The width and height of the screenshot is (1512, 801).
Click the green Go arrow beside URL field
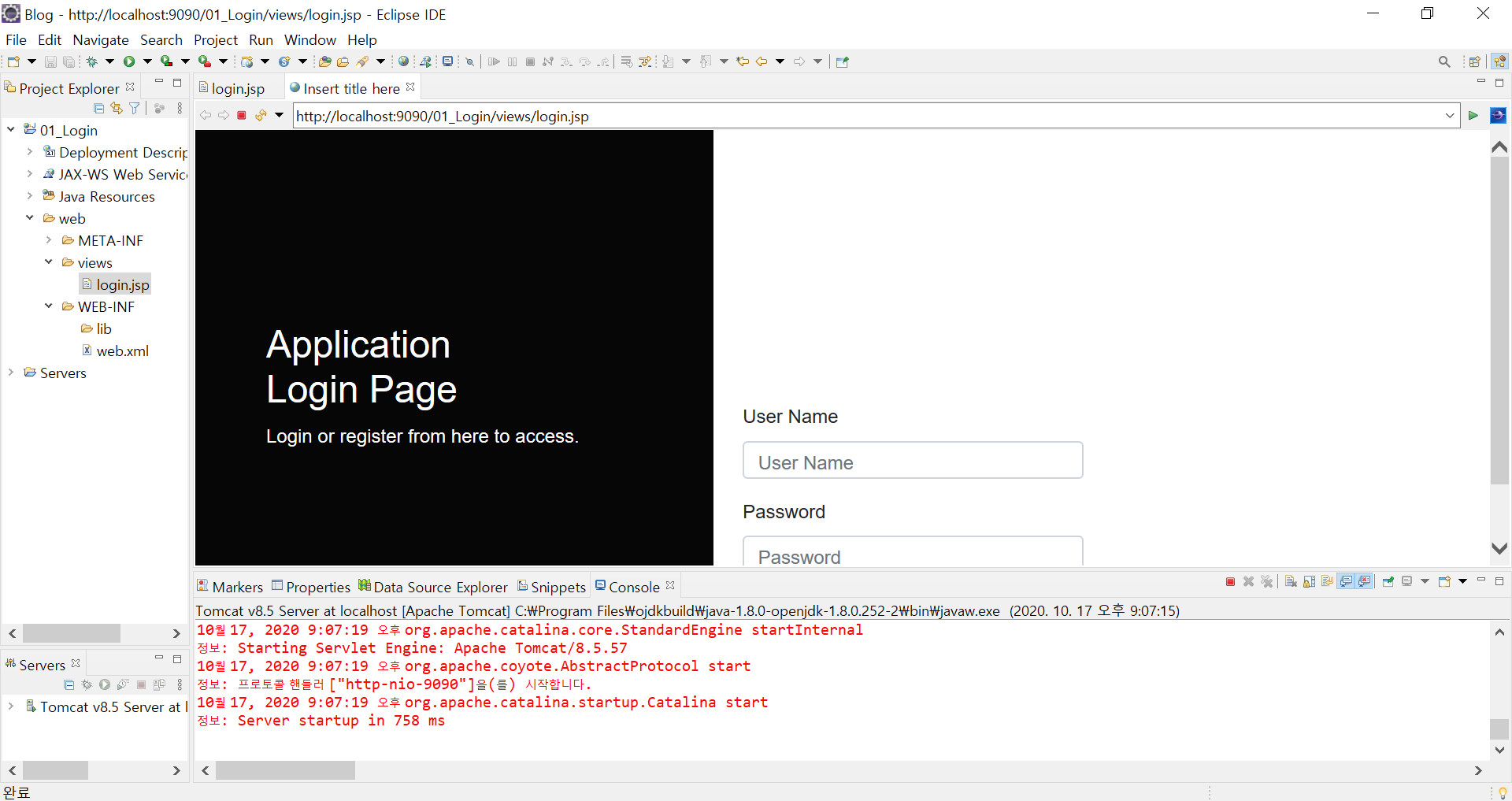point(1473,116)
